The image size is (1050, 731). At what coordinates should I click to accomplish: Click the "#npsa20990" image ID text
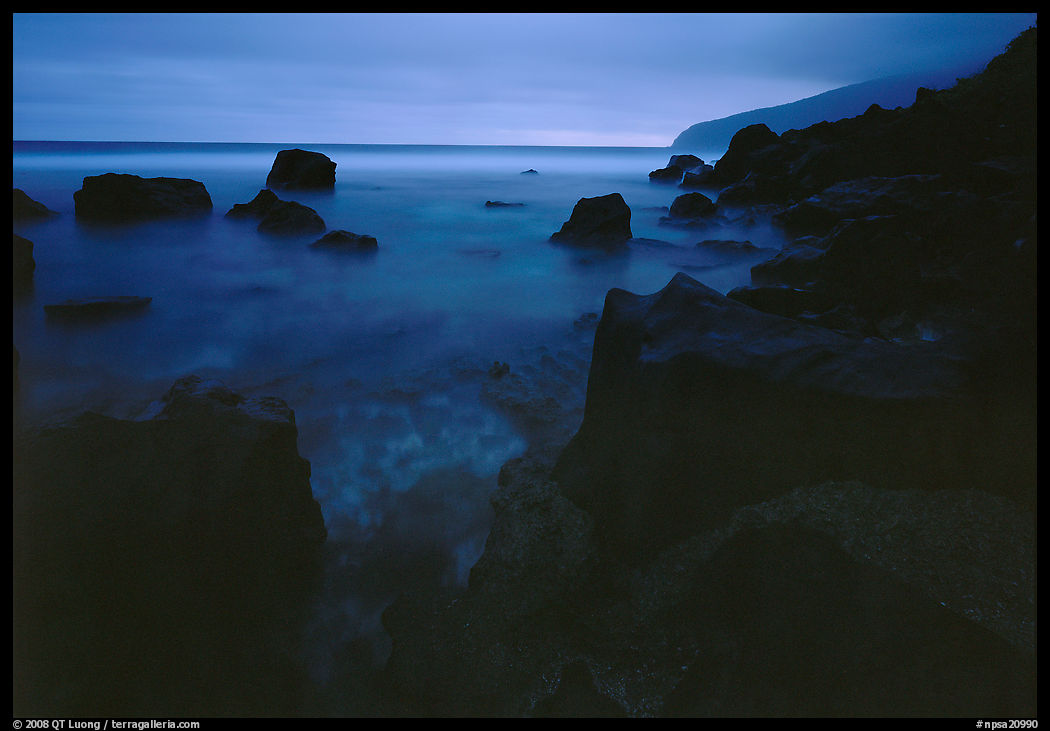point(1006,724)
